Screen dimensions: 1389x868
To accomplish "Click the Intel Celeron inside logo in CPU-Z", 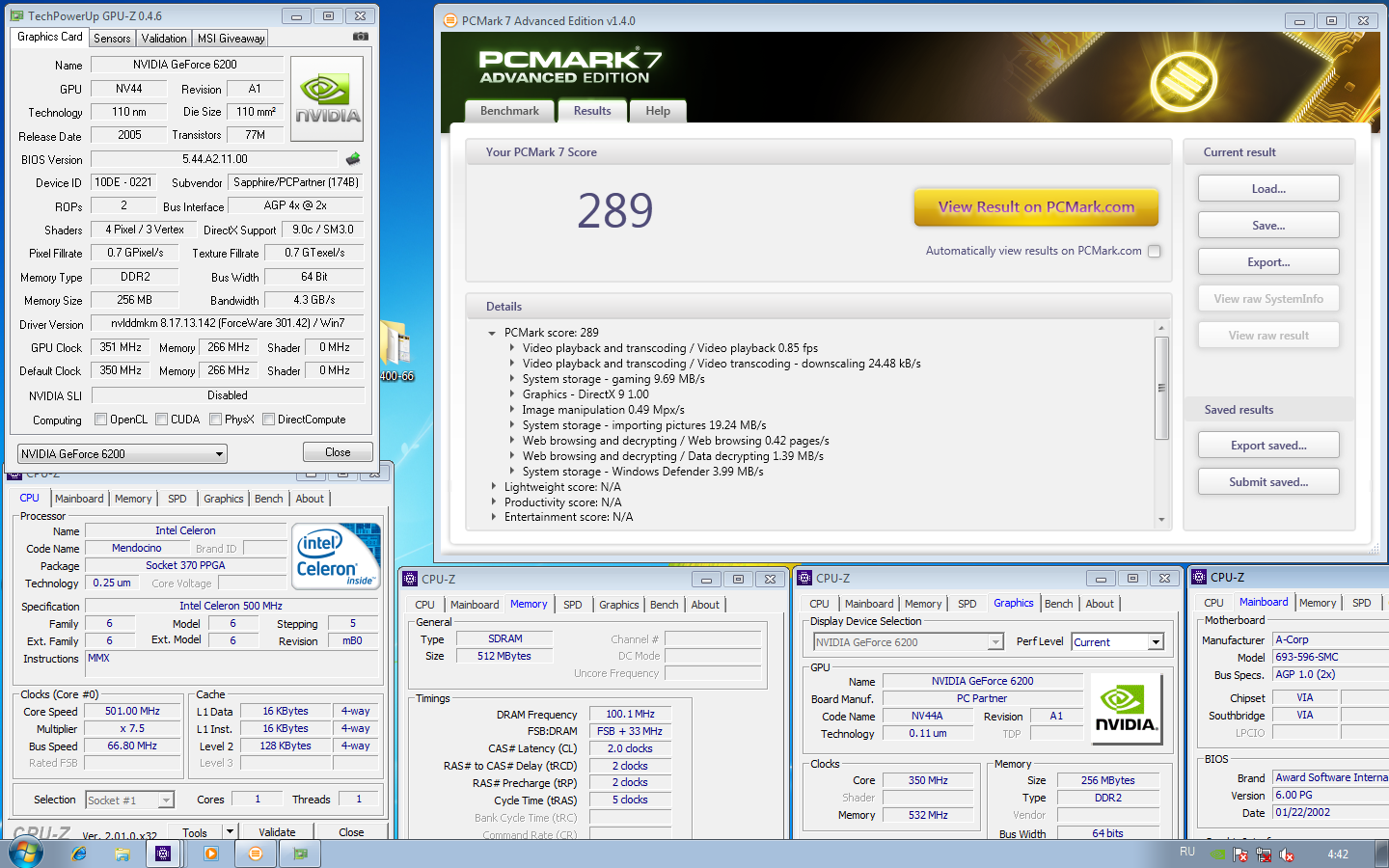I will point(337,556).
